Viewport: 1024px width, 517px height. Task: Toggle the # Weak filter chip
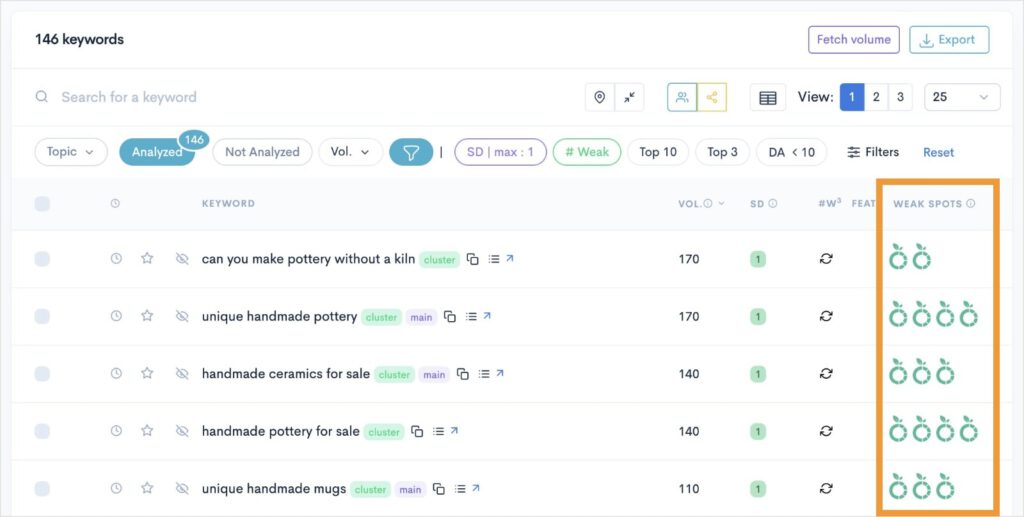pos(586,152)
